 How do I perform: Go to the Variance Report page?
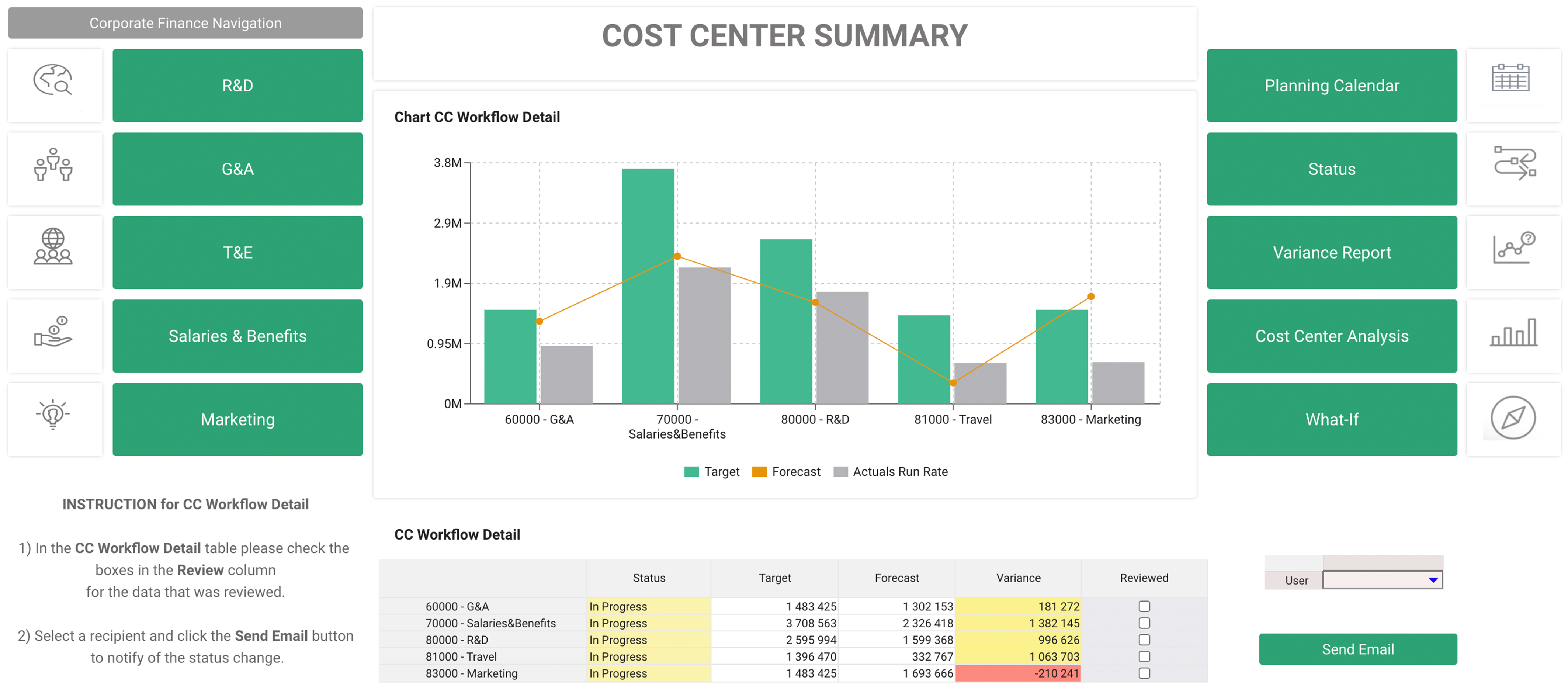click(1331, 253)
